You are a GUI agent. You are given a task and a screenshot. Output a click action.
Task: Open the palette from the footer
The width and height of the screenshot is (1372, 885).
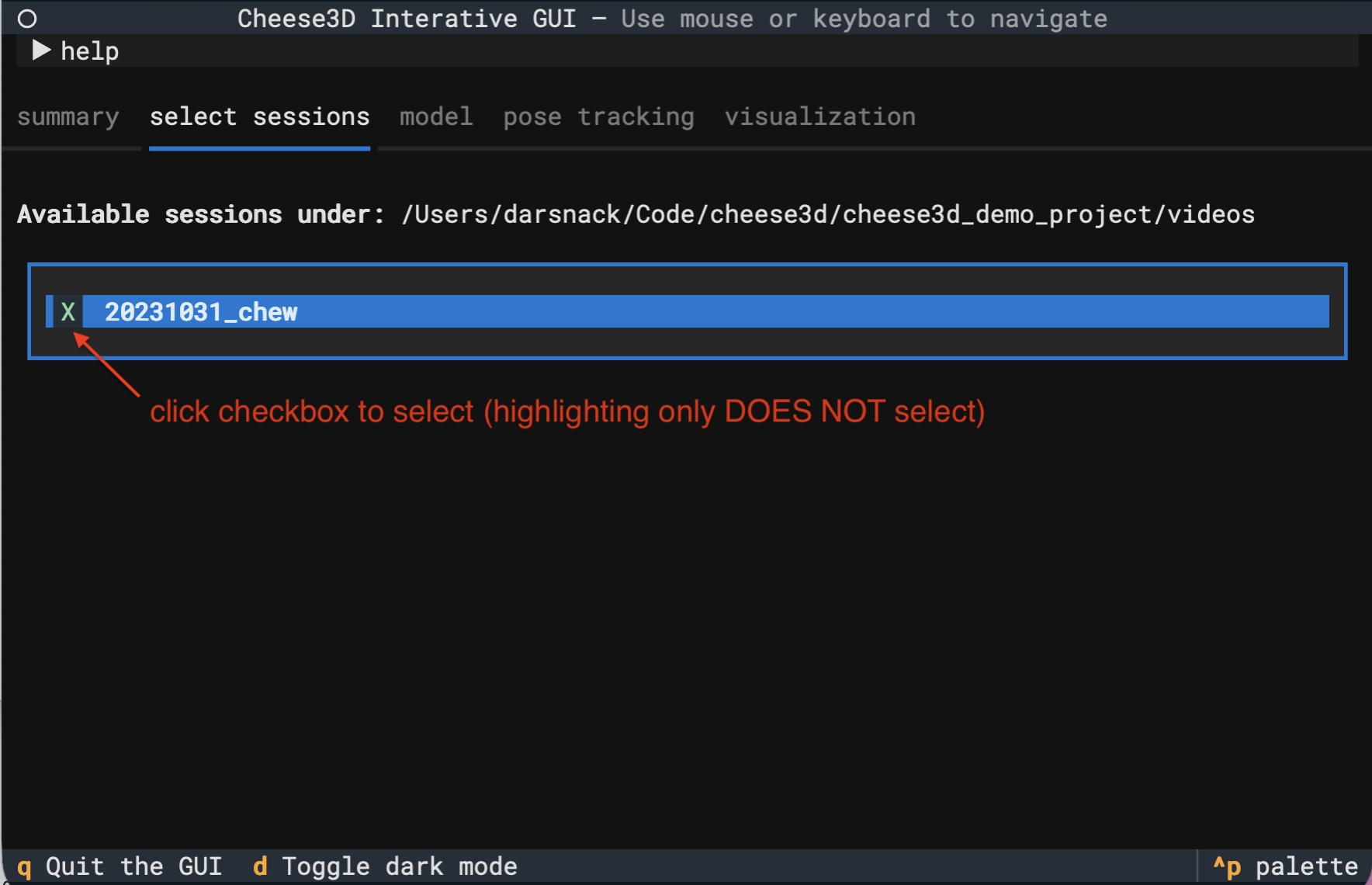pyautogui.click(x=1306, y=866)
